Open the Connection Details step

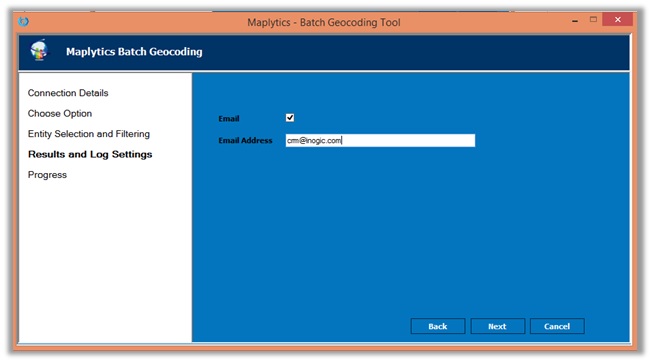pyautogui.click(x=68, y=93)
